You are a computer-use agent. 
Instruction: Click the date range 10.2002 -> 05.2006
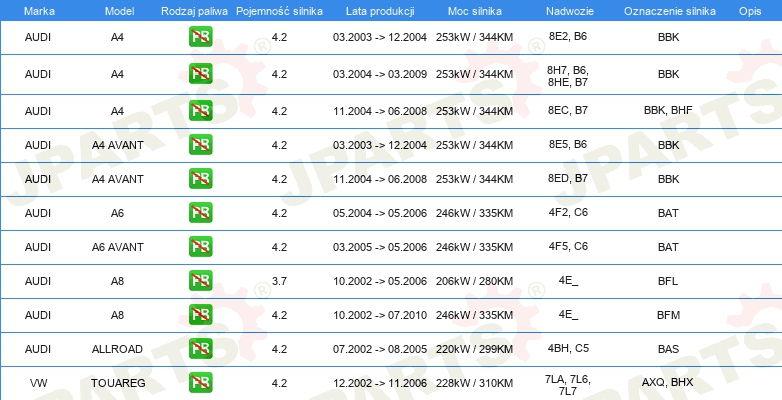point(380,281)
